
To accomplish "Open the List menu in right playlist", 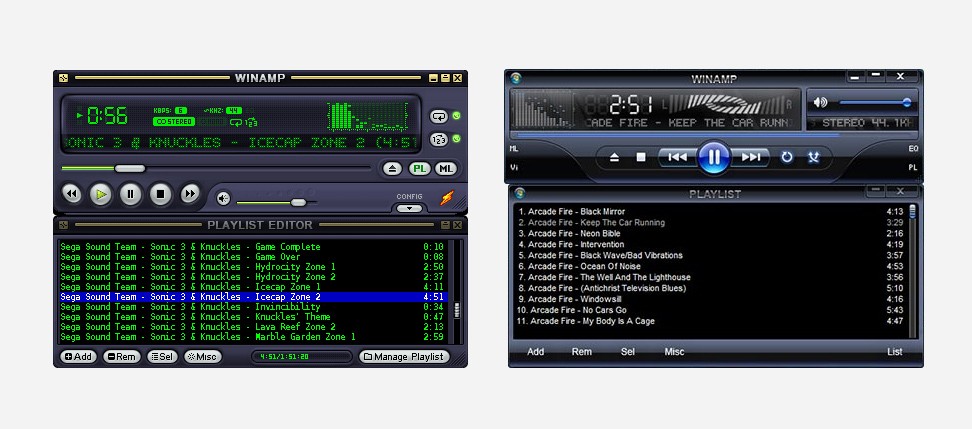I will click(x=894, y=352).
